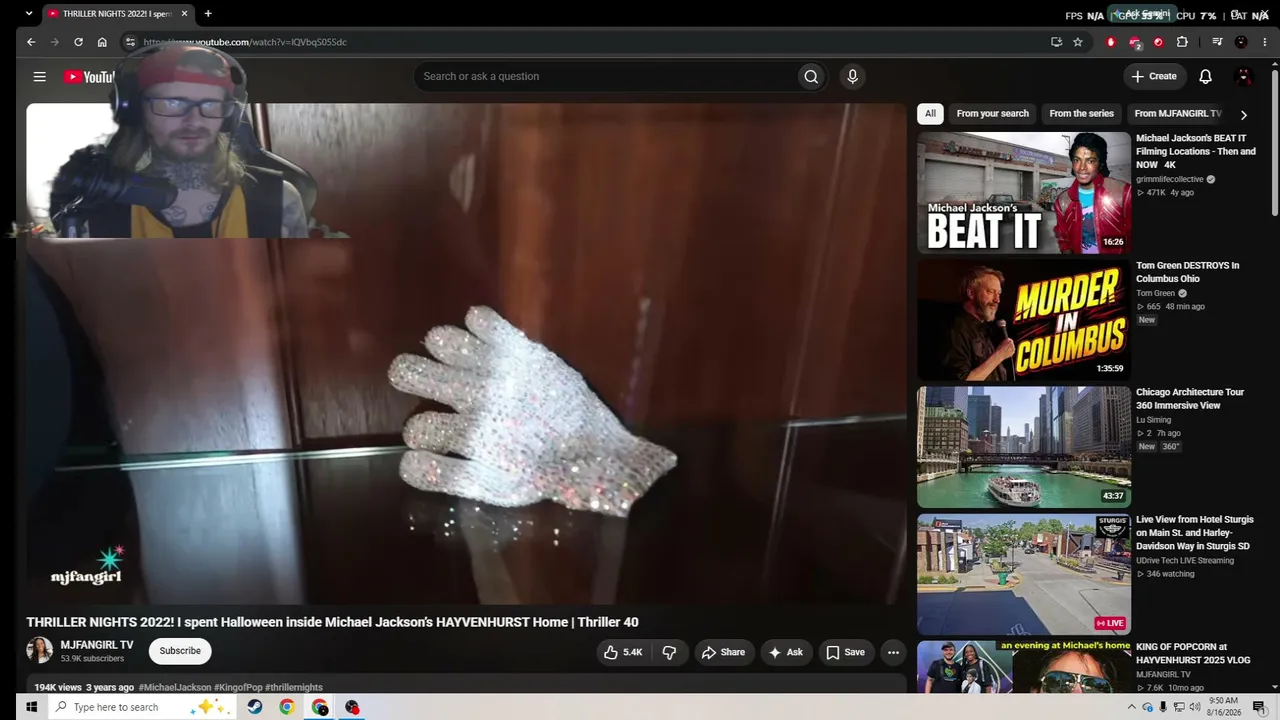Go back with the browser back arrow
This screenshot has width=1280, height=720.
31,42
